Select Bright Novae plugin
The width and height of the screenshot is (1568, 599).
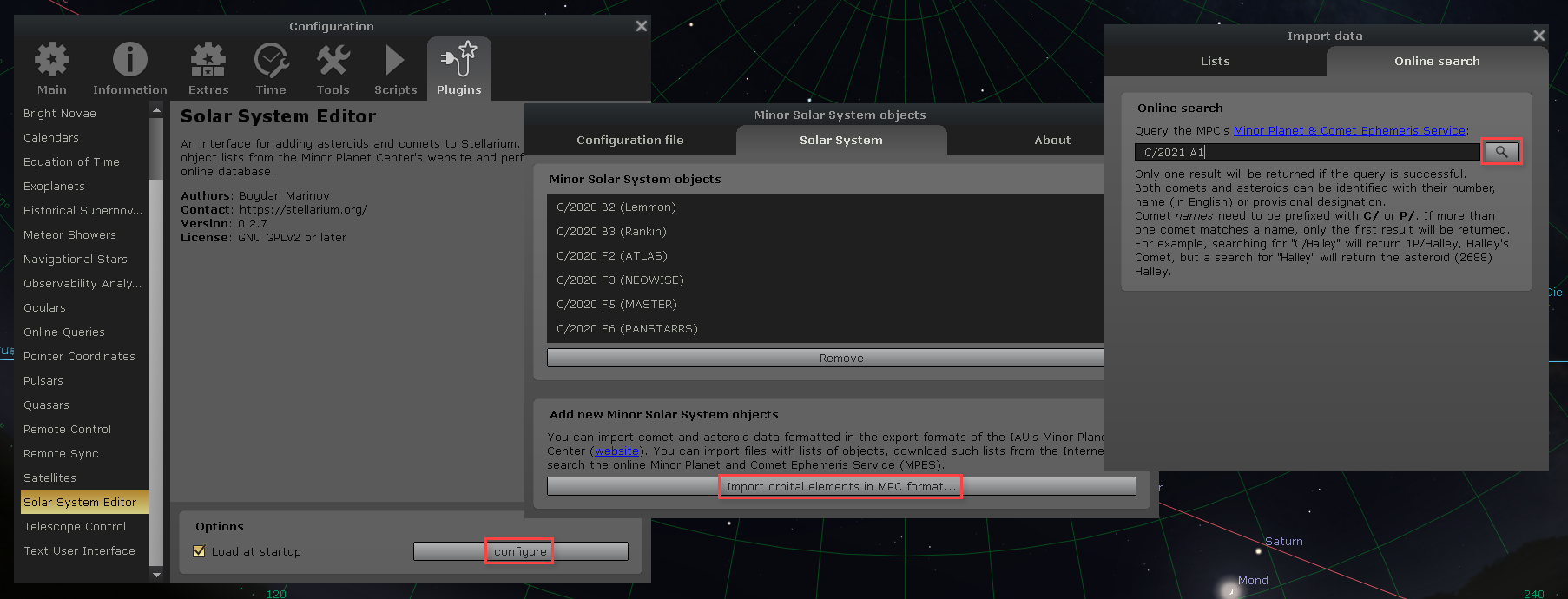click(x=85, y=113)
